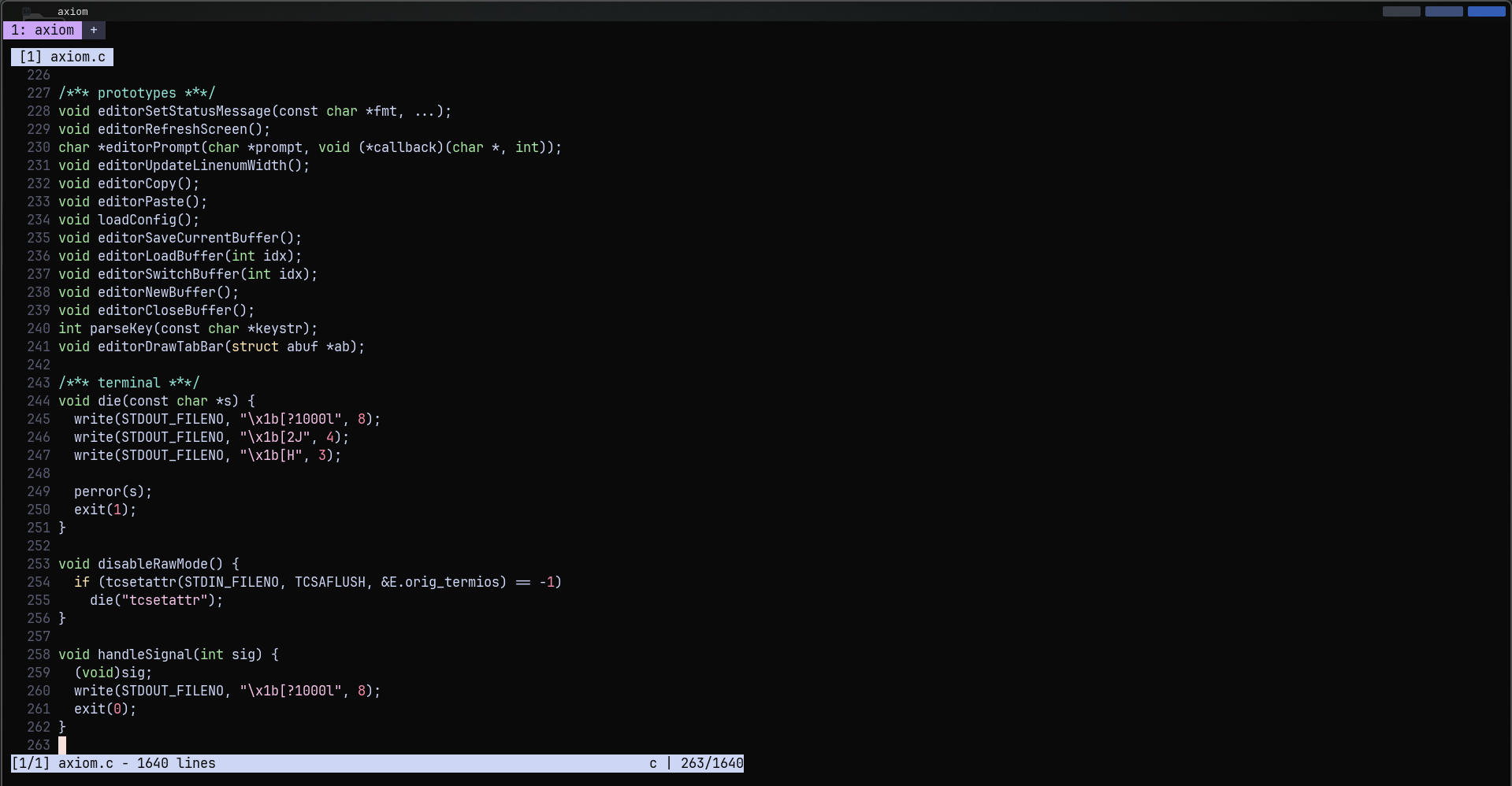1512x786 pixels.
Task: Click the editorUpdateLinenumWidth prototype
Action: [184, 165]
